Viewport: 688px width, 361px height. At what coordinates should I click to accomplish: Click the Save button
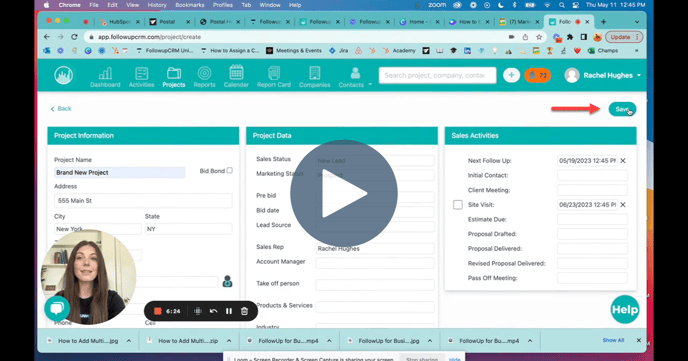622,109
